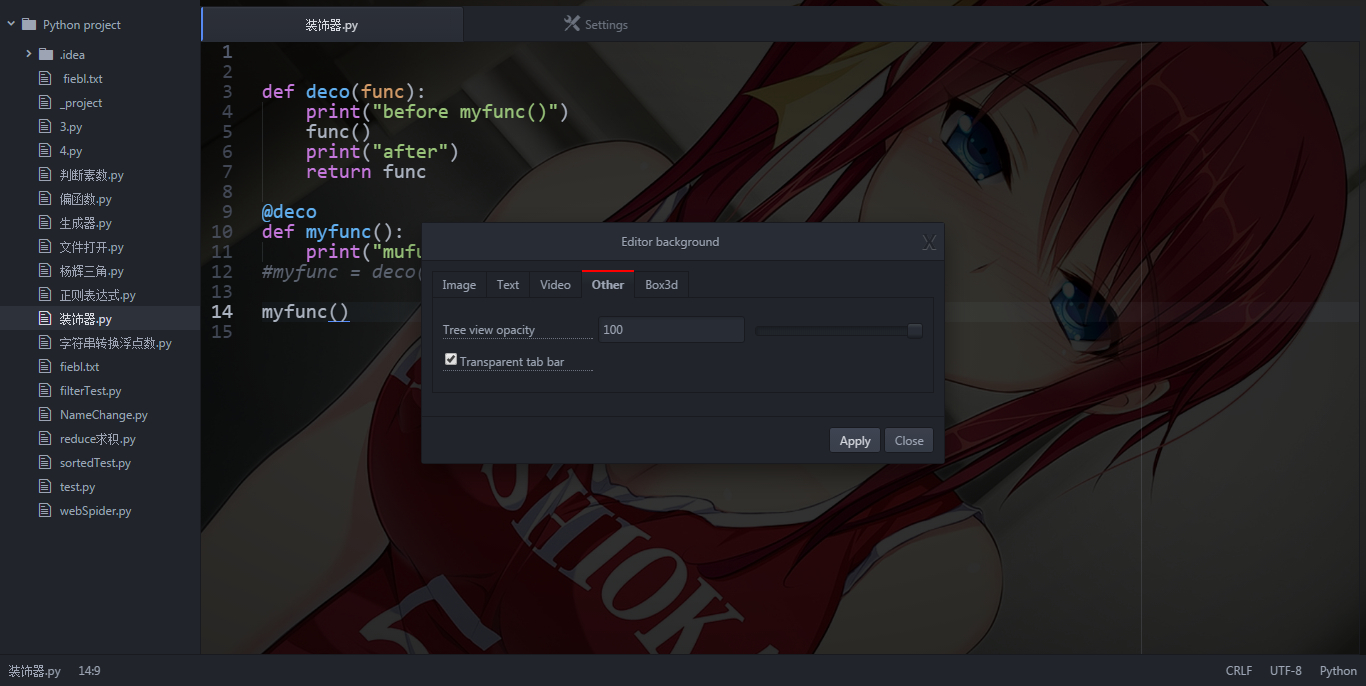Open 4.py in the tree view
This screenshot has height=686, width=1366.
71,151
